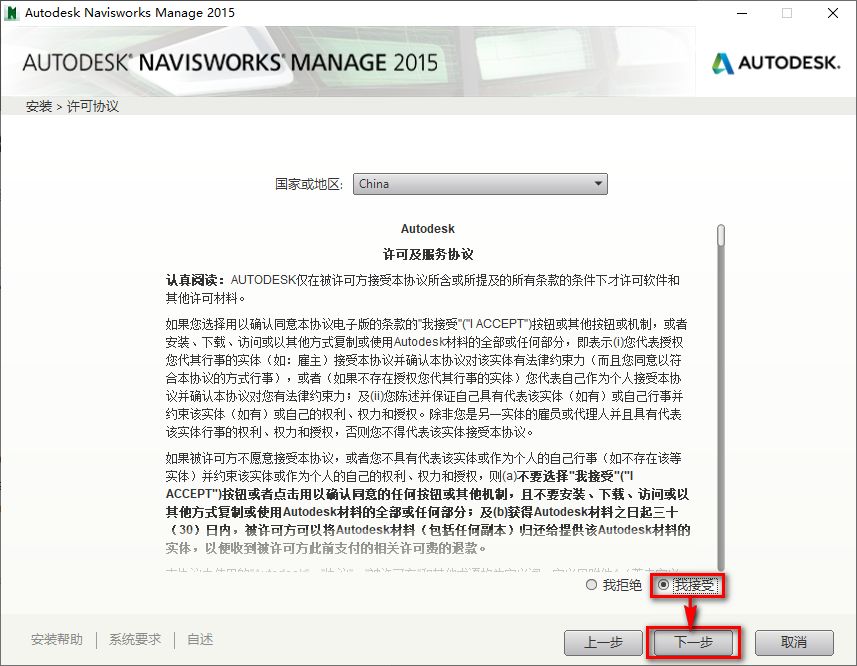Click the Navisworks Manage 2015 banner logo
Screen dimensions: 857x666
230,61
